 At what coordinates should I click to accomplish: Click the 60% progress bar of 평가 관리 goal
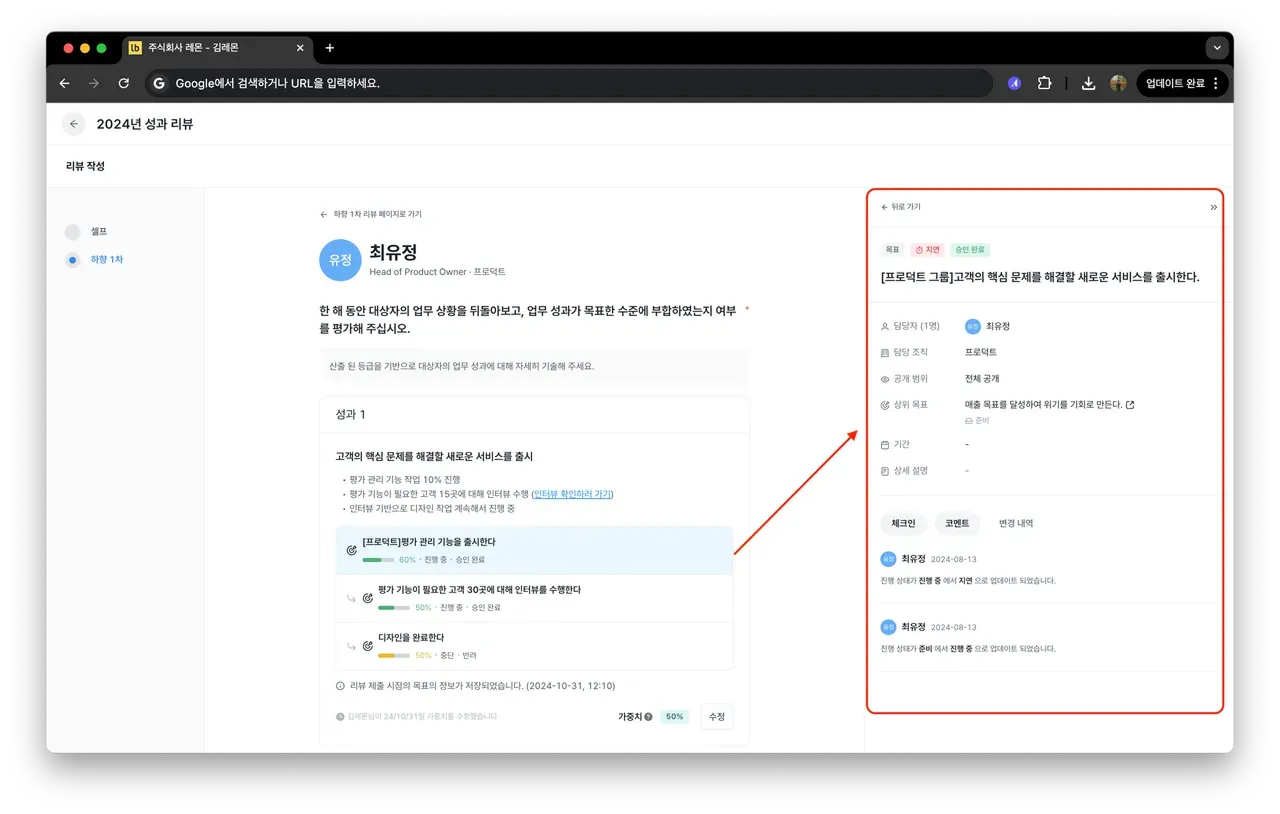[378, 560]
